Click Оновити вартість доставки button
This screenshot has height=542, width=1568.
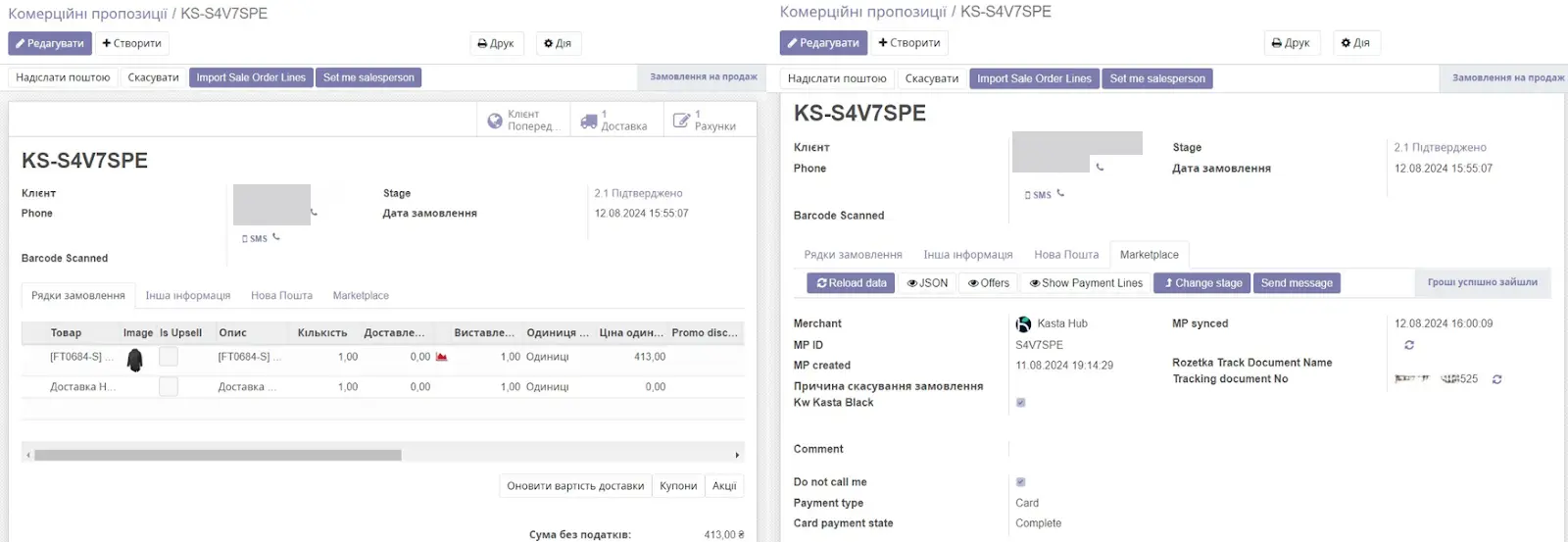[575, 486]
